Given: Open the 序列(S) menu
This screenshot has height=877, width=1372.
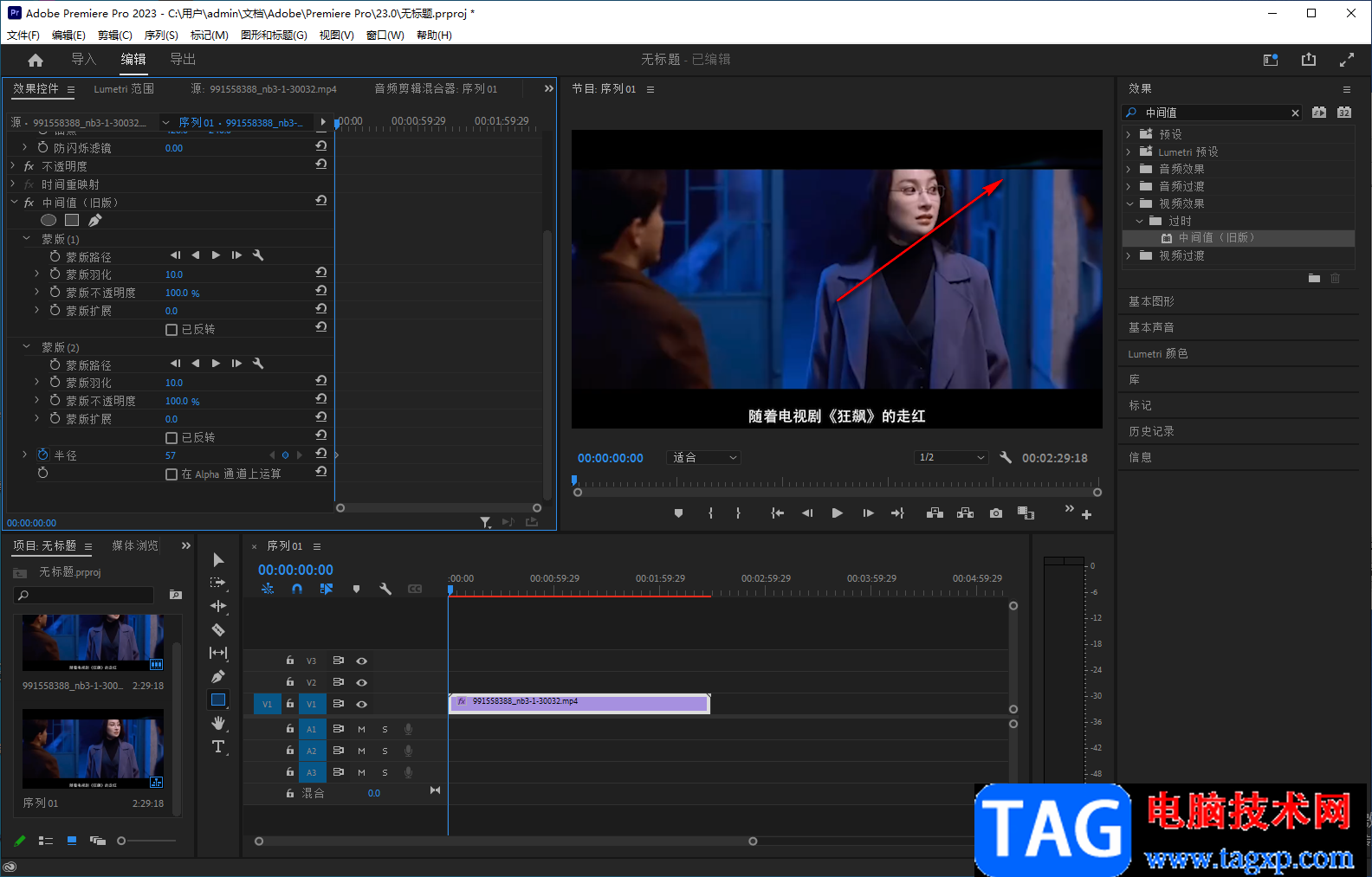Looking at the screenshot, I should click(x=161, y=35).
